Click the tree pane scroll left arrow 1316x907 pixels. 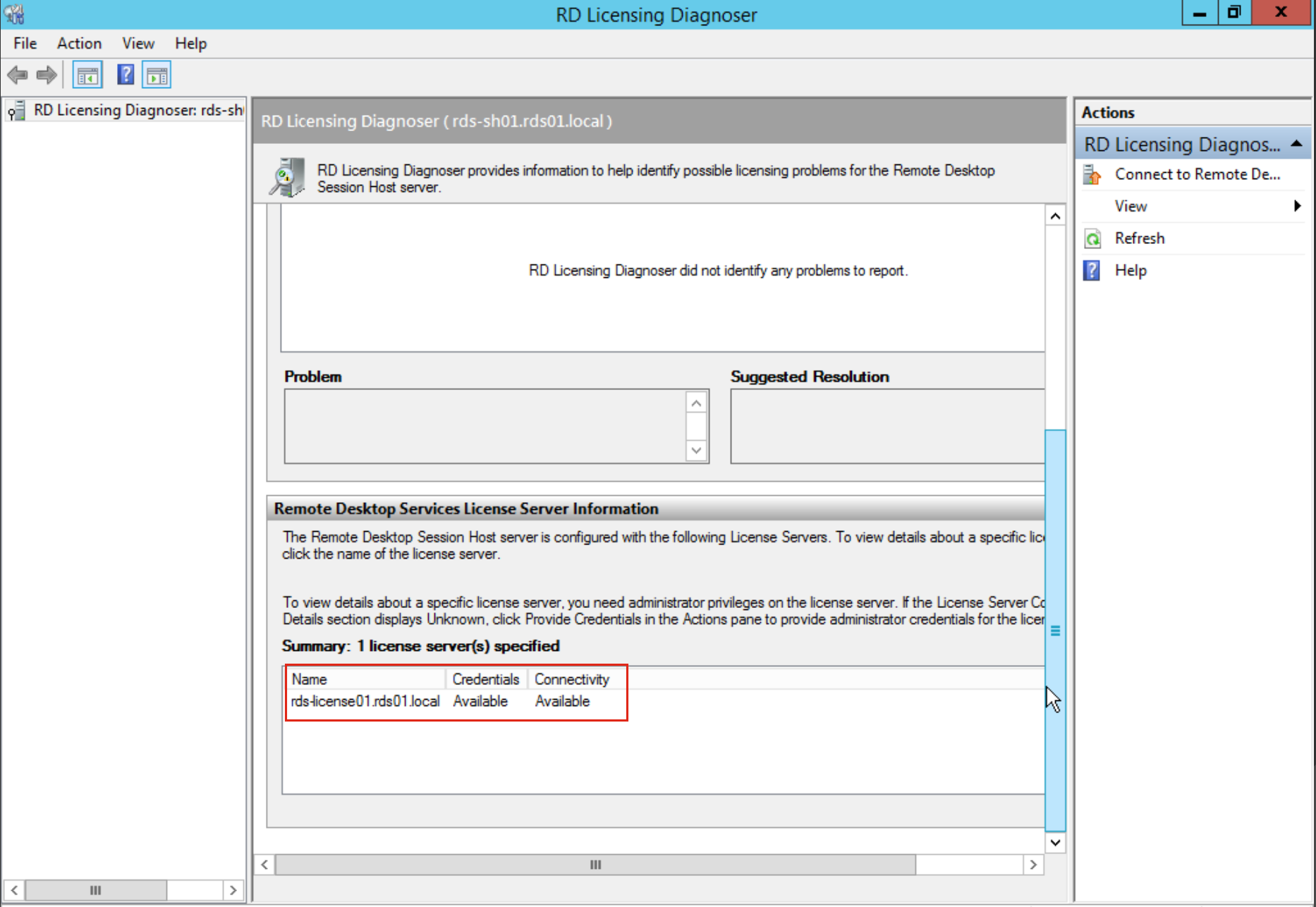click(14, 890)
